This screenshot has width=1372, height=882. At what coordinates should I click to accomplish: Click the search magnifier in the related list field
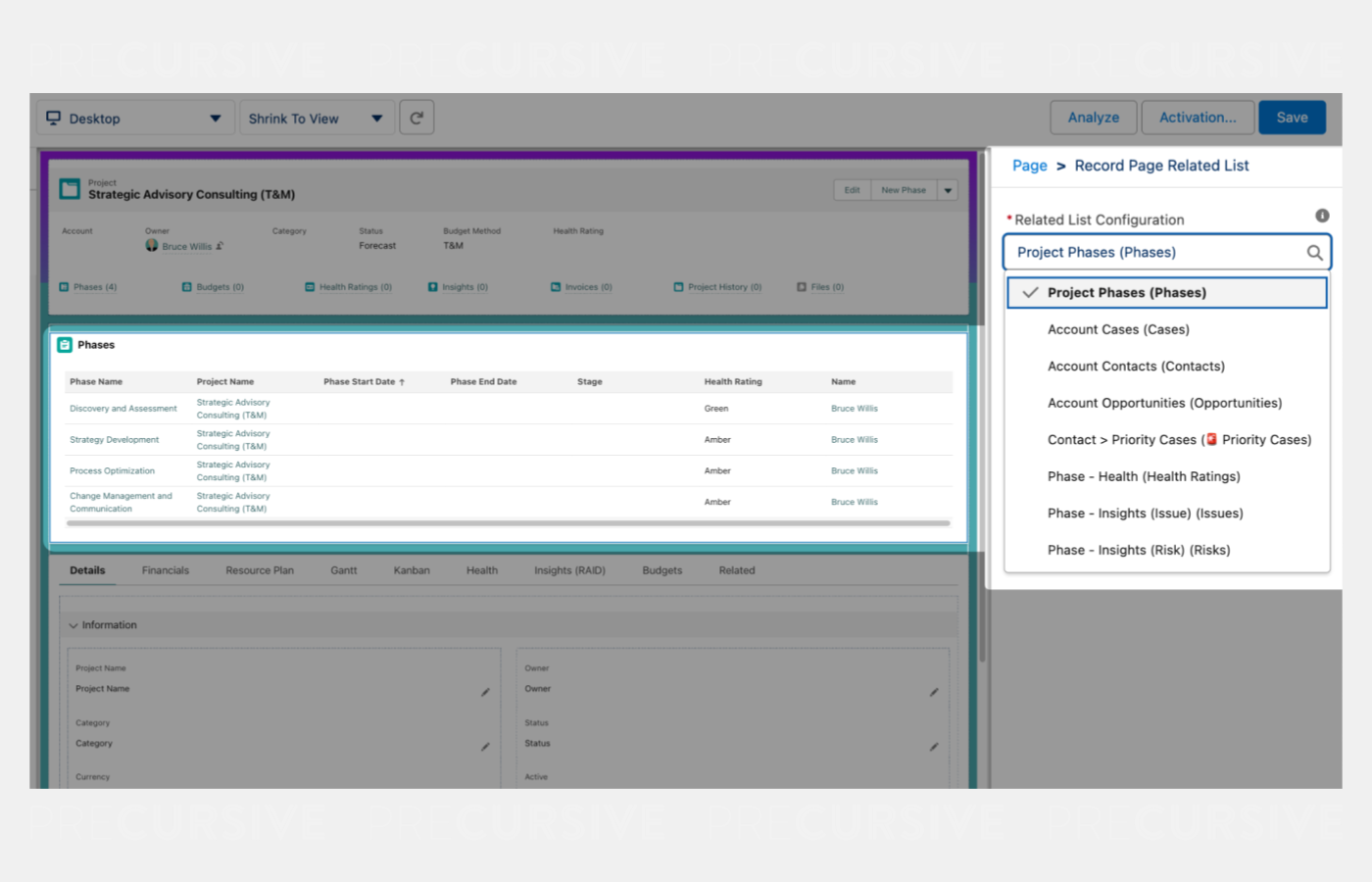click(1314, 253)
